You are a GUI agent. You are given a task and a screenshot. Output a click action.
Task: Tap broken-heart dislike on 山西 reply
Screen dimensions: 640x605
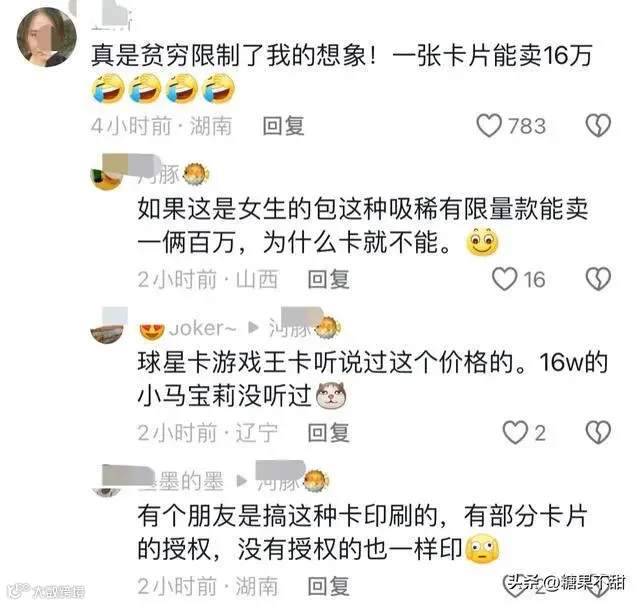click(598, 279)
